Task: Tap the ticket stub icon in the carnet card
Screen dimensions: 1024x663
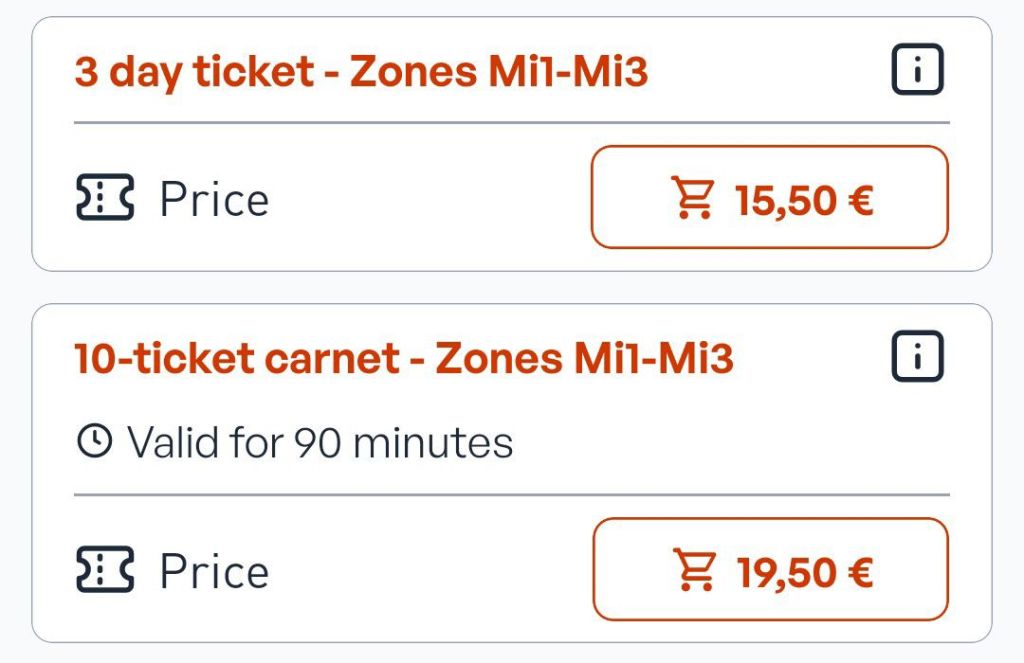Action: pyautogui.click(x=105, y=570)
